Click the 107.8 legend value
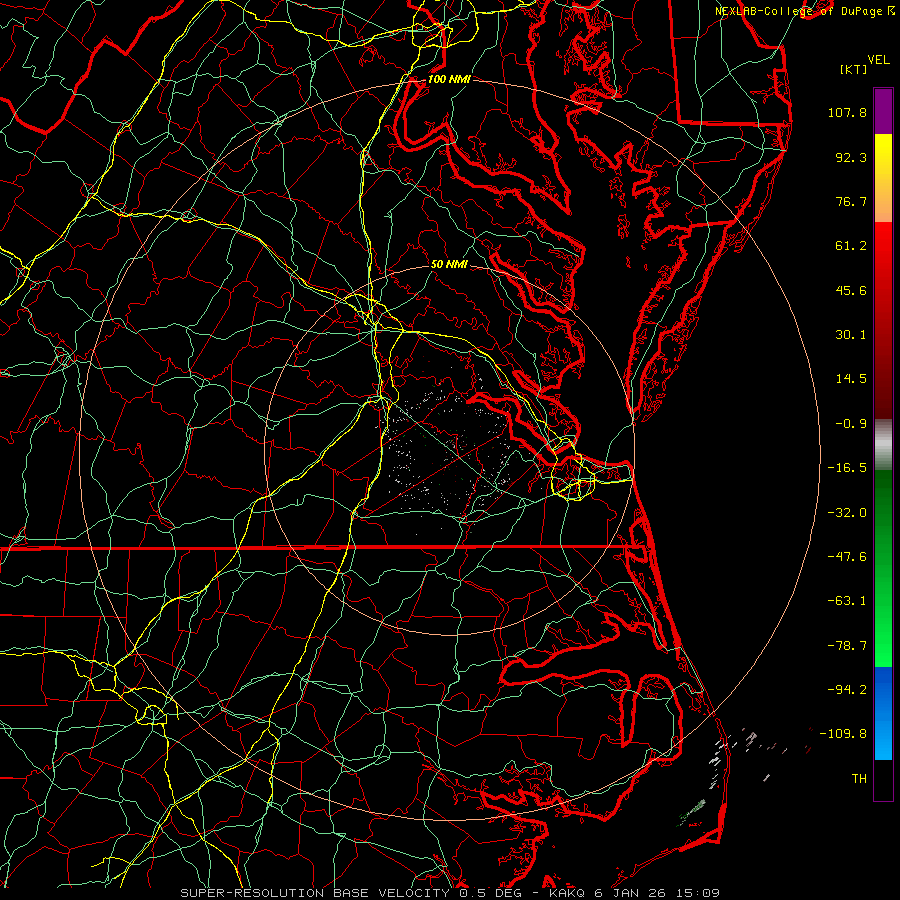Image resolution: width=900 pixels, height=900 pixels. pos(847,112)
